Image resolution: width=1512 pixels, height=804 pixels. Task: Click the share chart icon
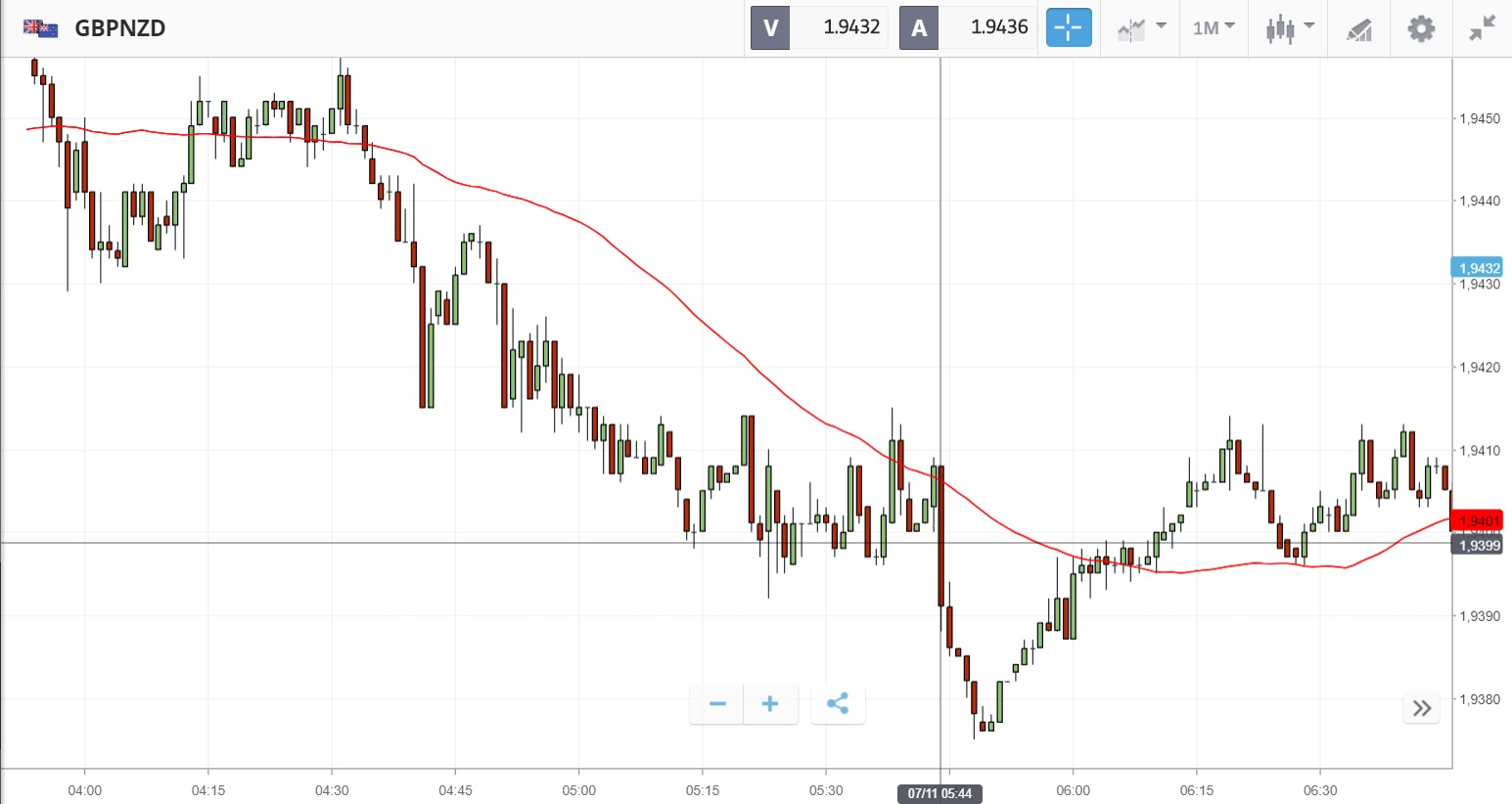(838, 703)
